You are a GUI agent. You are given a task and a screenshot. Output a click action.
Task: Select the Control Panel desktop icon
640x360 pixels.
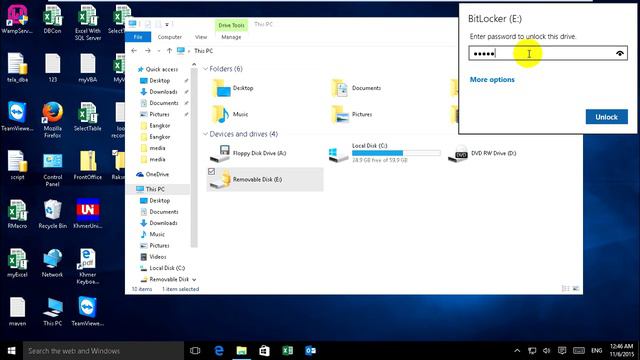point(52,169)
